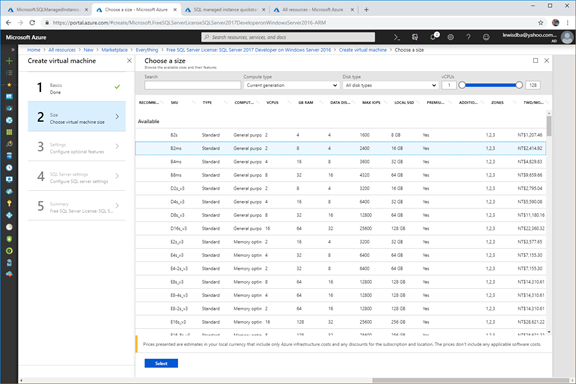The width and height of the screenshot is (576, 384).
Task: Open Help question mark icon
Action: pos(468,37)
